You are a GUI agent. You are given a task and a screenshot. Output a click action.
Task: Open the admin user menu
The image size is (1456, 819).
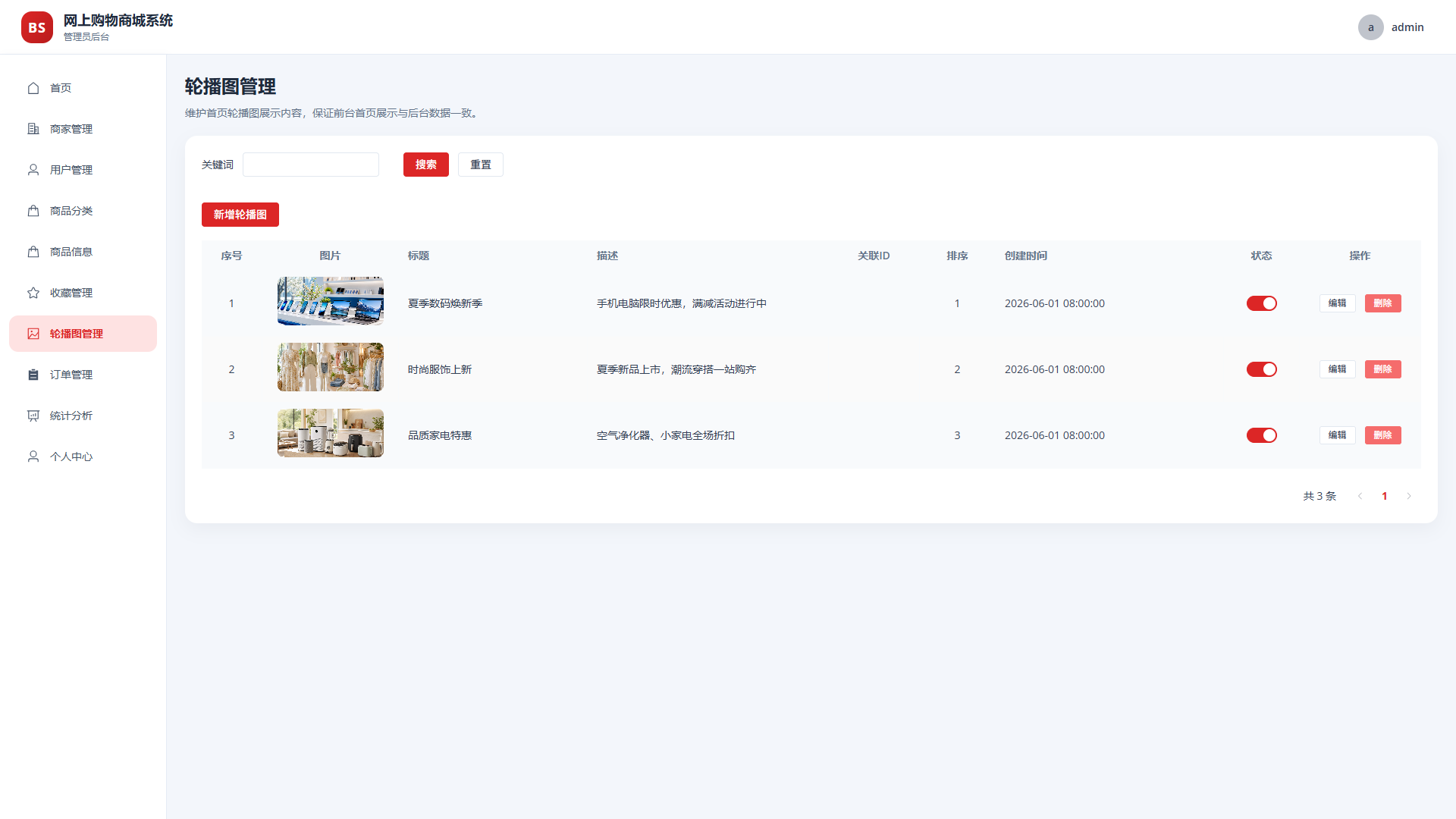(x=1392, y=27)
